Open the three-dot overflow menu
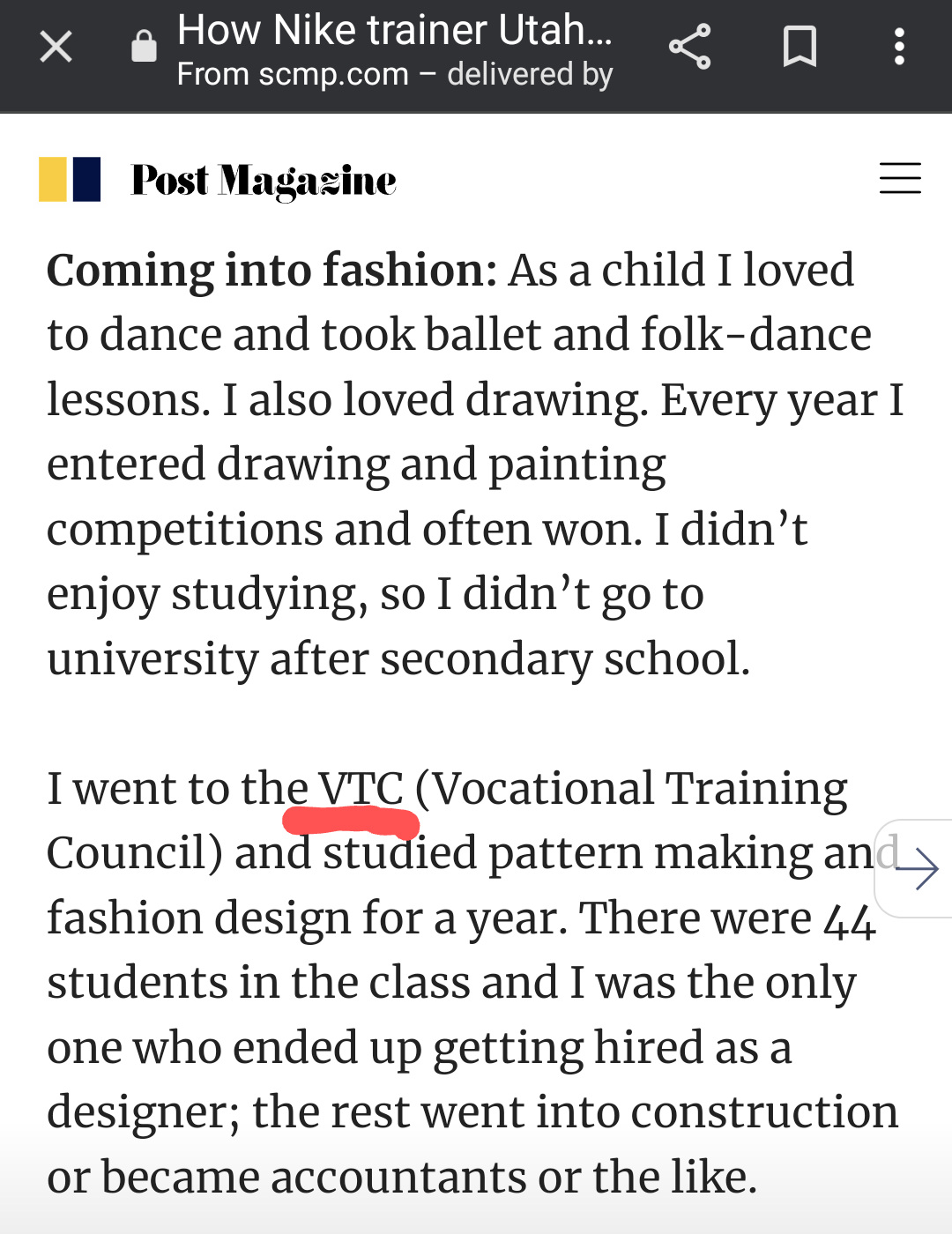This screenshot has height=1234, width=952. point(899,47)
